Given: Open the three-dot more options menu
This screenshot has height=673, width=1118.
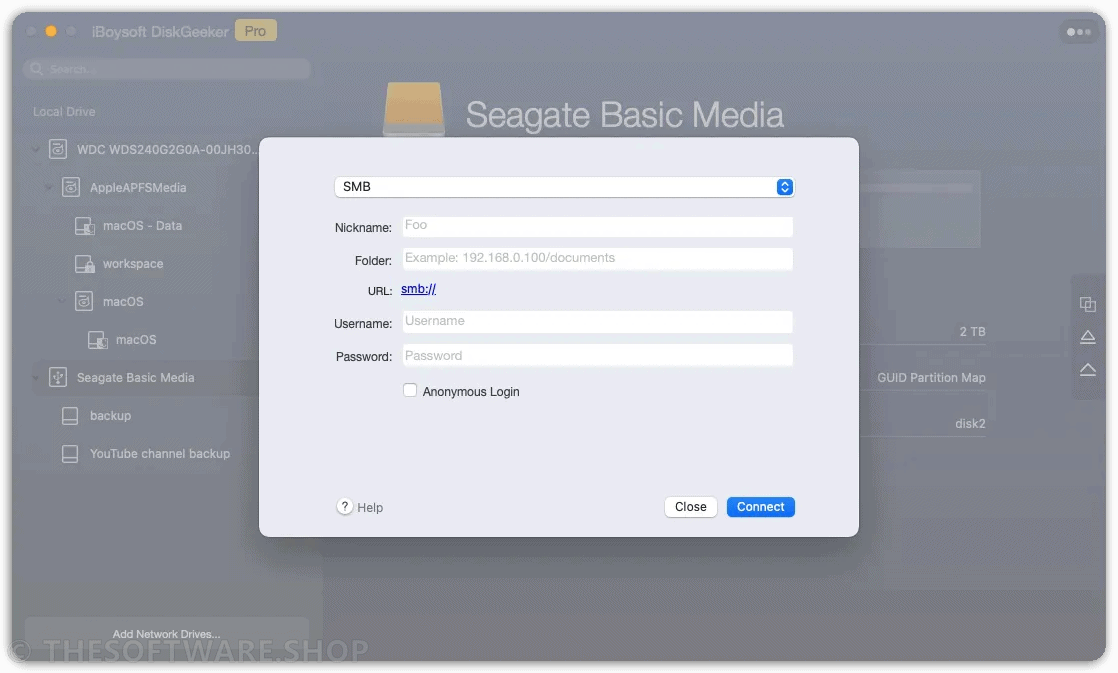Looking at the screenshot, I should coord(1078,31).
